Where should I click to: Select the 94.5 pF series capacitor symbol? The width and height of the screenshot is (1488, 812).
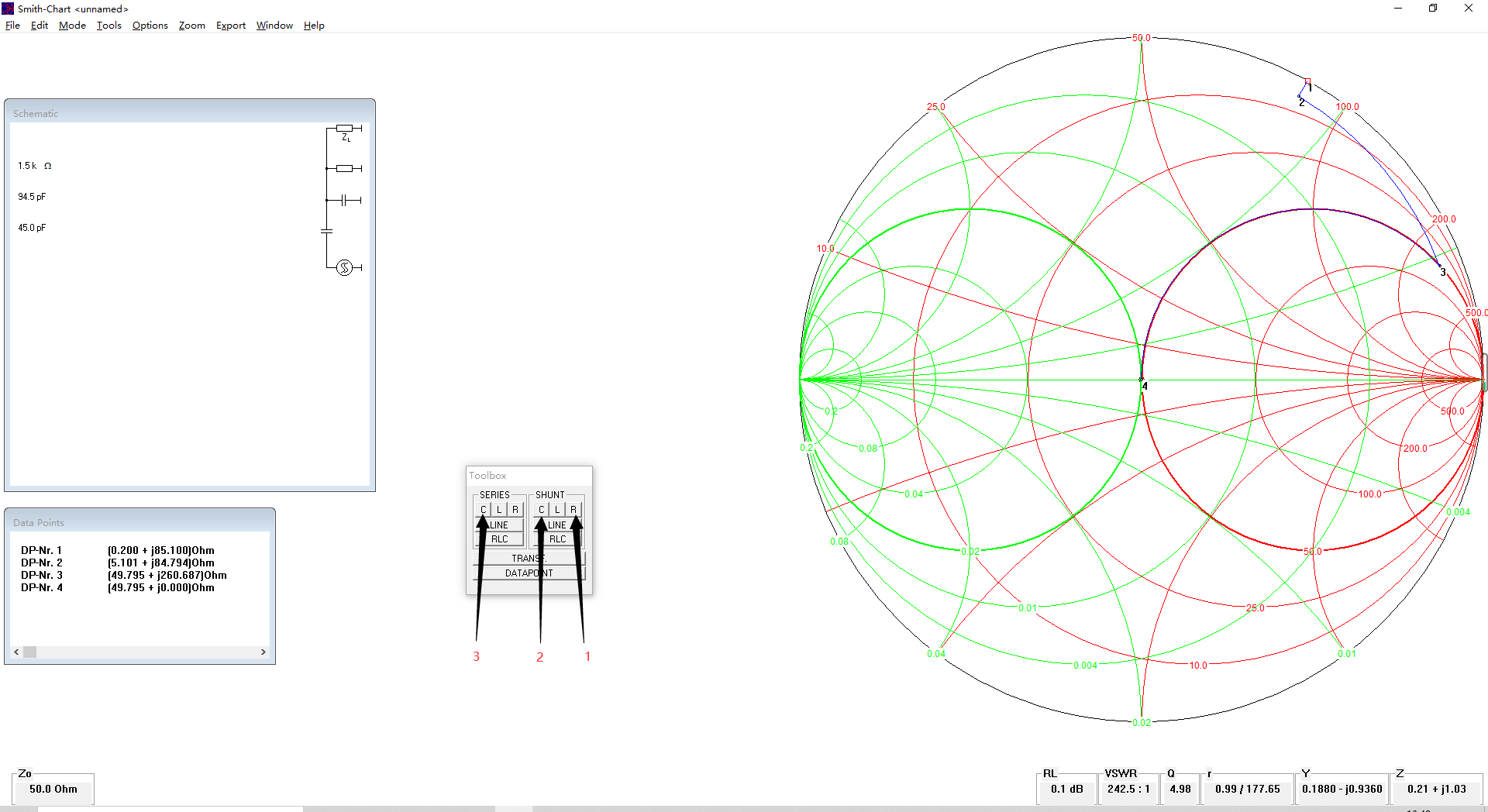coord(344,200)
